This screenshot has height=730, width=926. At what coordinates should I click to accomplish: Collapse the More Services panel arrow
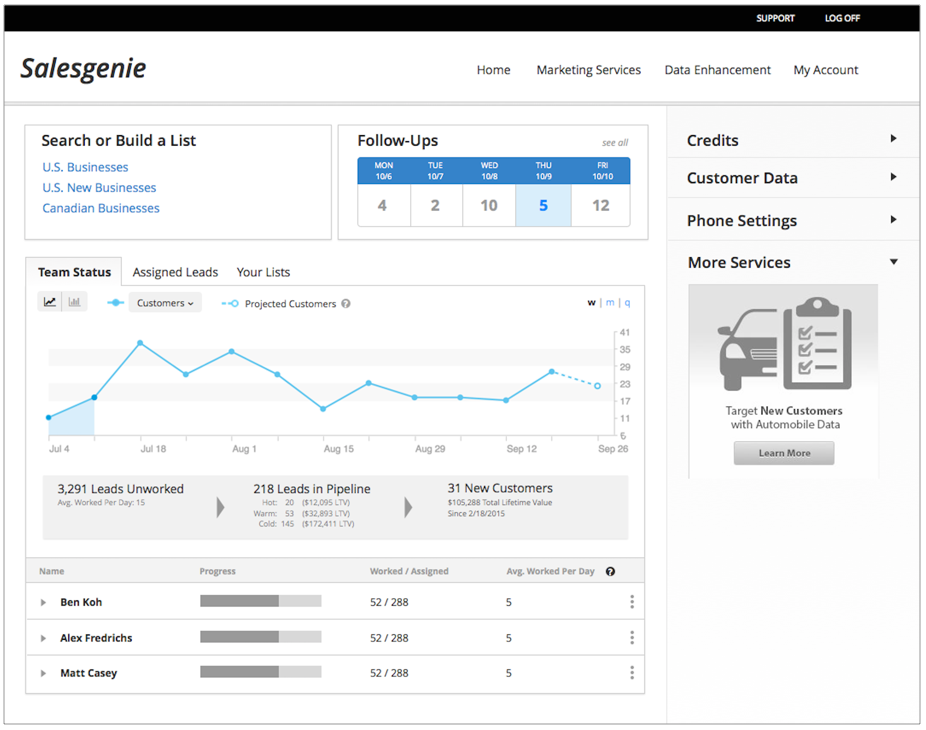(894, 262)
